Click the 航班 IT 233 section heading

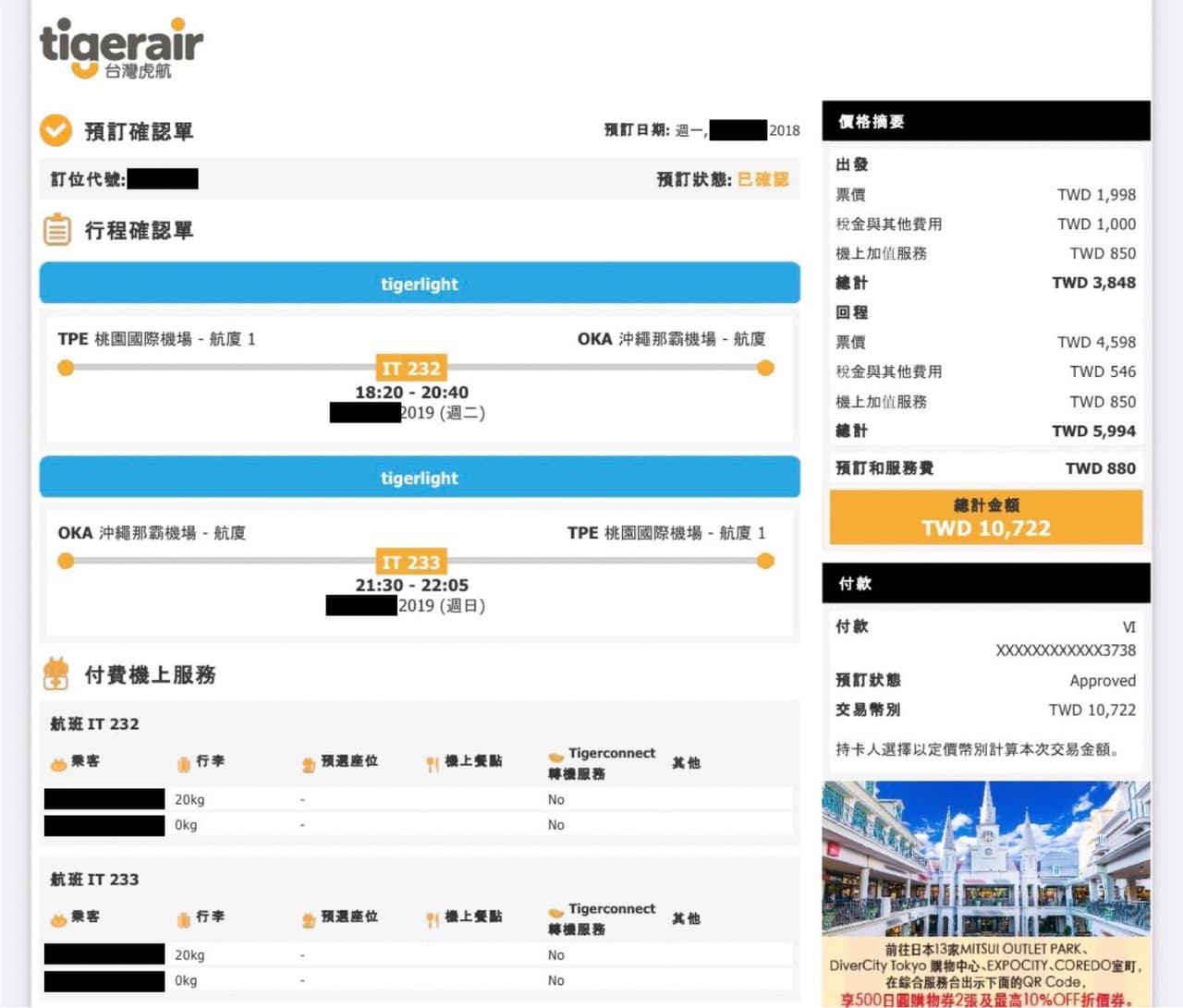(94, 880)
